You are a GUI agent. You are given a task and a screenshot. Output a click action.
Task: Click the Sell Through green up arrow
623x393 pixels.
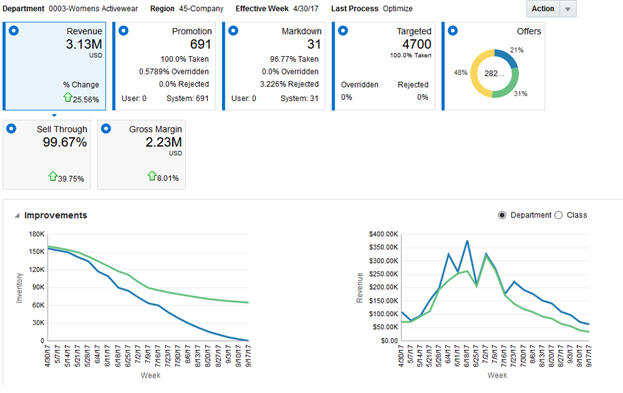coord(53,176)
